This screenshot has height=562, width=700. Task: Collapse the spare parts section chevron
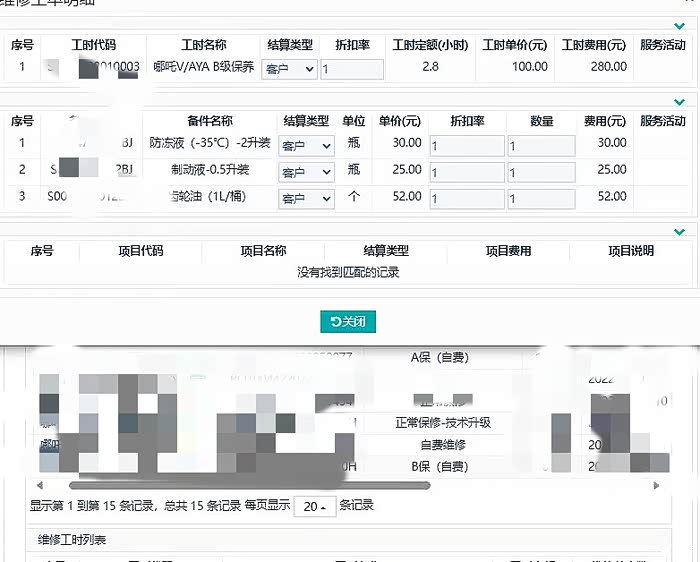pos(679,102)
